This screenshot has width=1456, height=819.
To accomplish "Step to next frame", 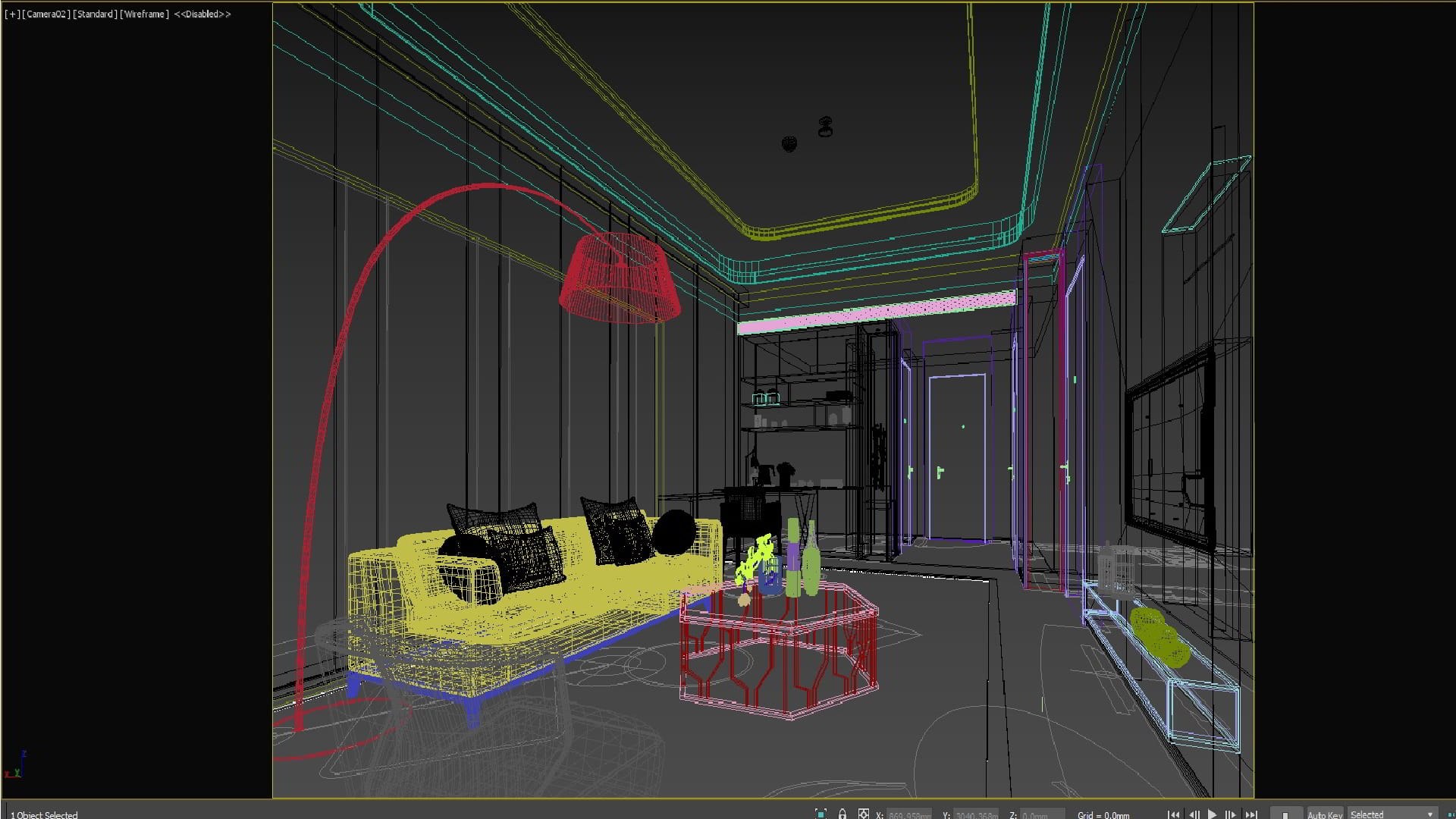I will point(1231,814).
